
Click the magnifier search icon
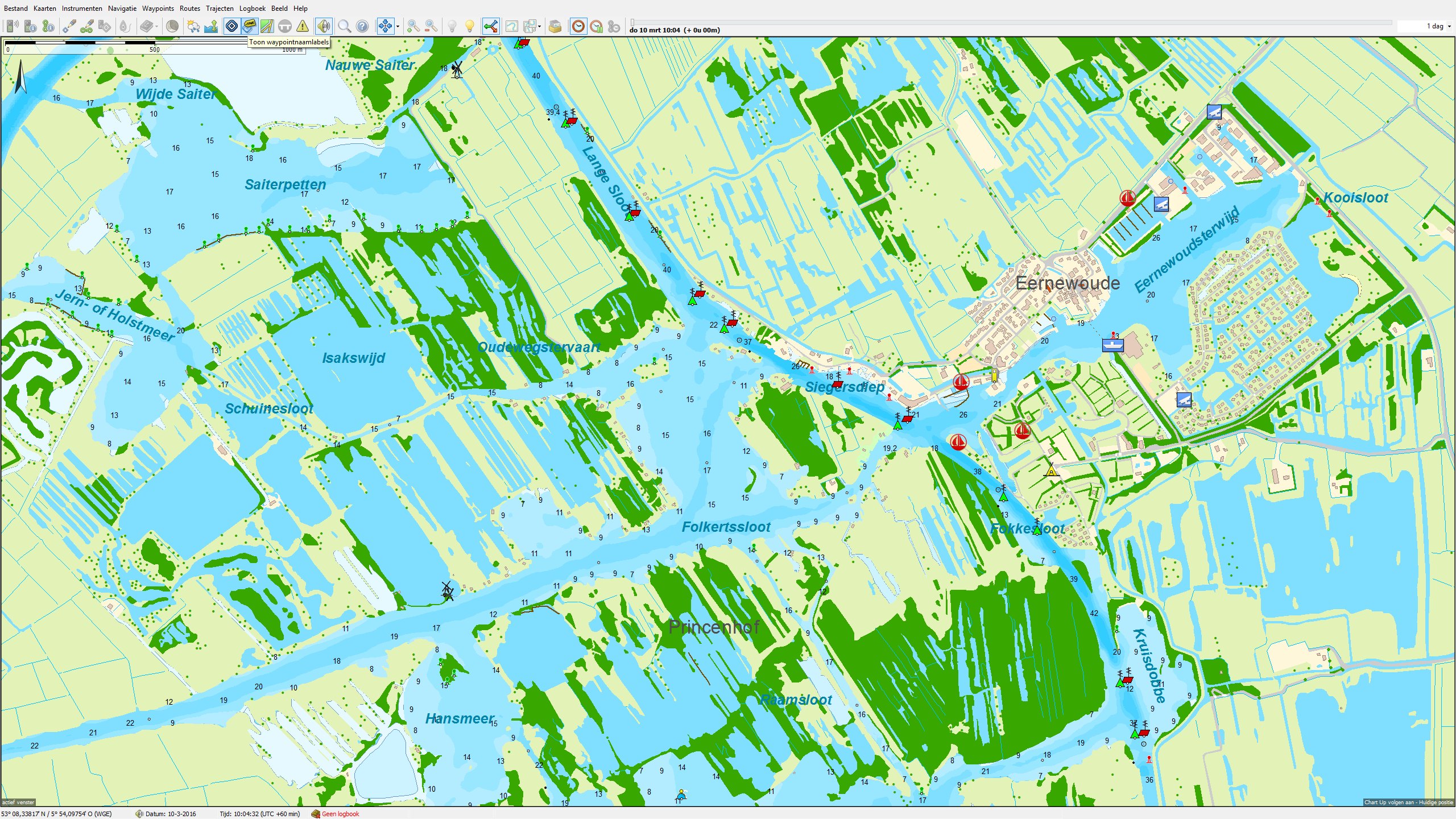344,26
